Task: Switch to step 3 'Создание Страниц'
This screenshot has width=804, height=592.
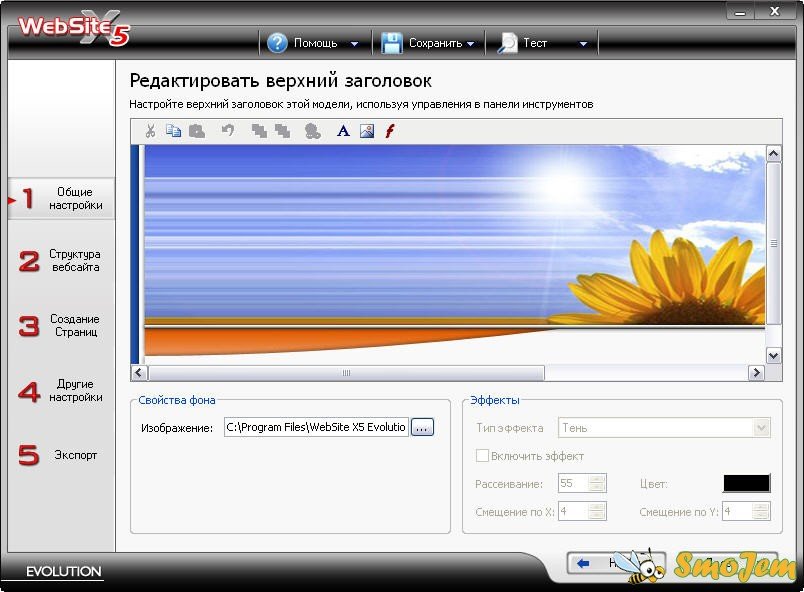Action: pos(60,326)
